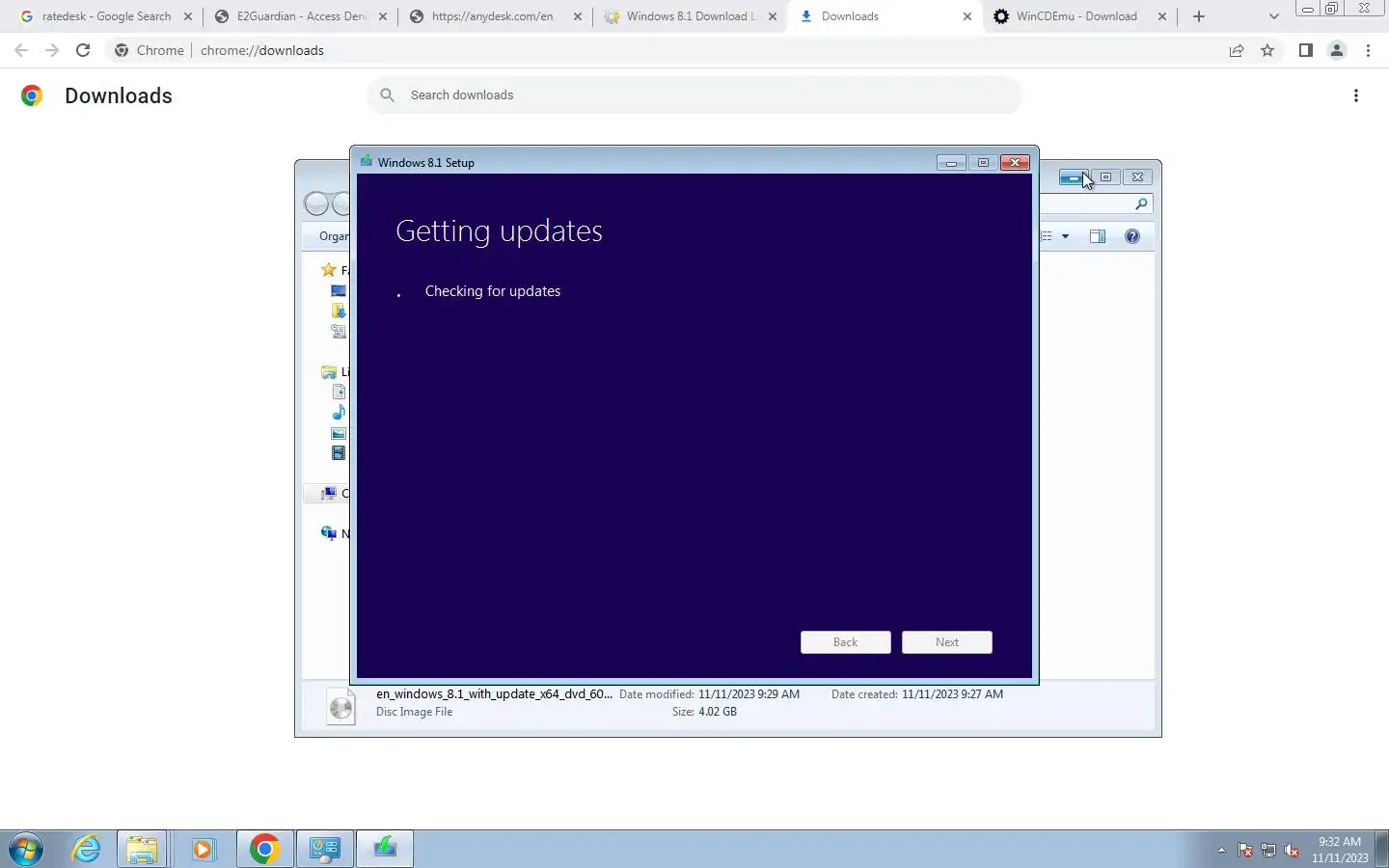Open Windows Media Player from taskbar
The image size is (1389, 868).
(x=203, y=849)
